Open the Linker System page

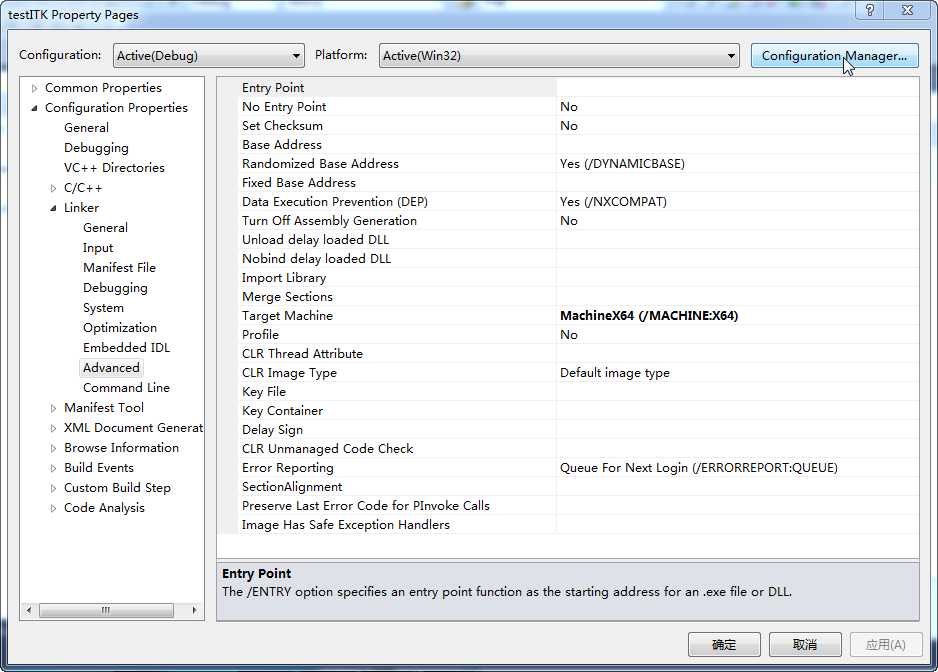point(103,308)
